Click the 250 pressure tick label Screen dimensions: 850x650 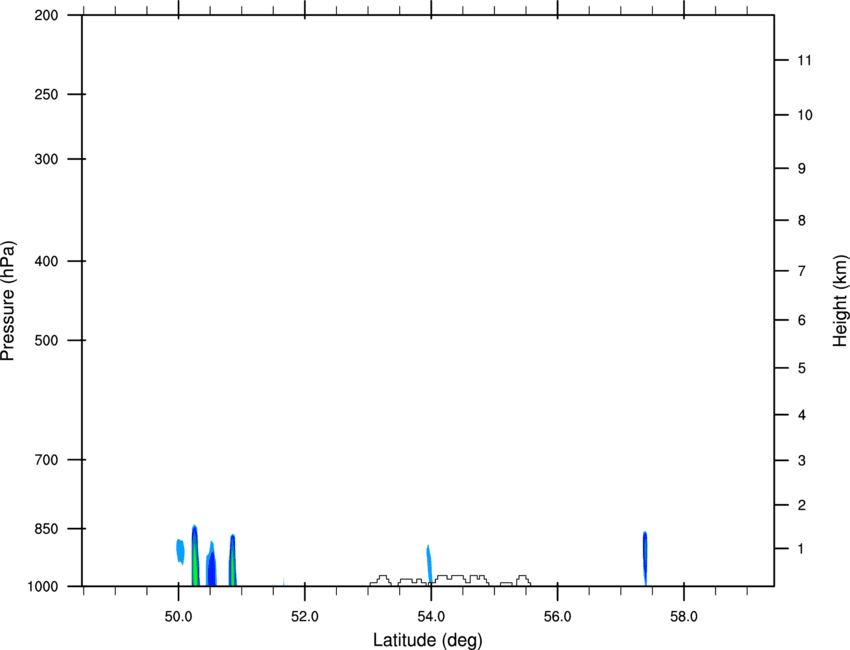coord(46,94)
